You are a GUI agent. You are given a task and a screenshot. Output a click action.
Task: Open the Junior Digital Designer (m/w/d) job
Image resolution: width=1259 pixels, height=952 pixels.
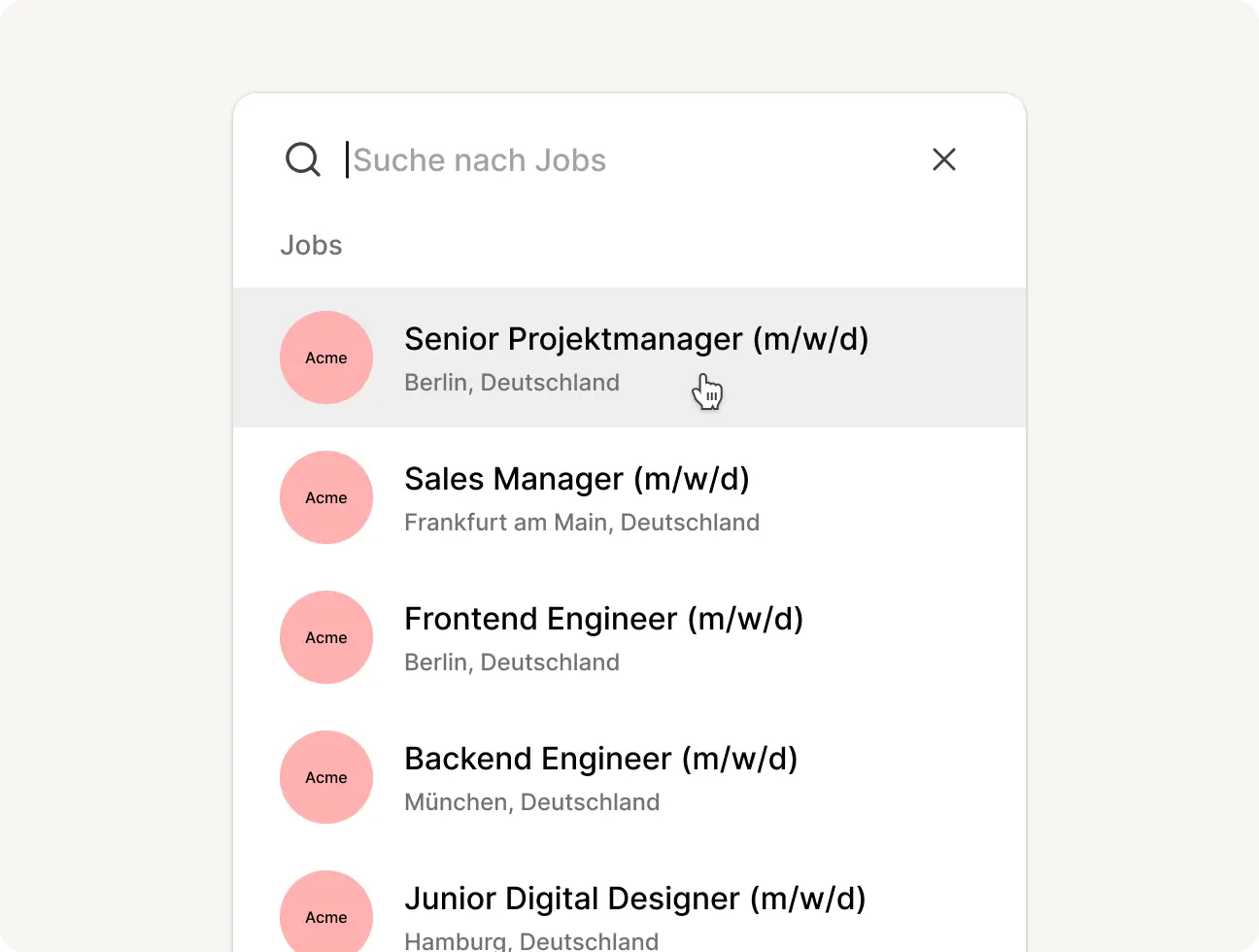click(x=629, y=900)
